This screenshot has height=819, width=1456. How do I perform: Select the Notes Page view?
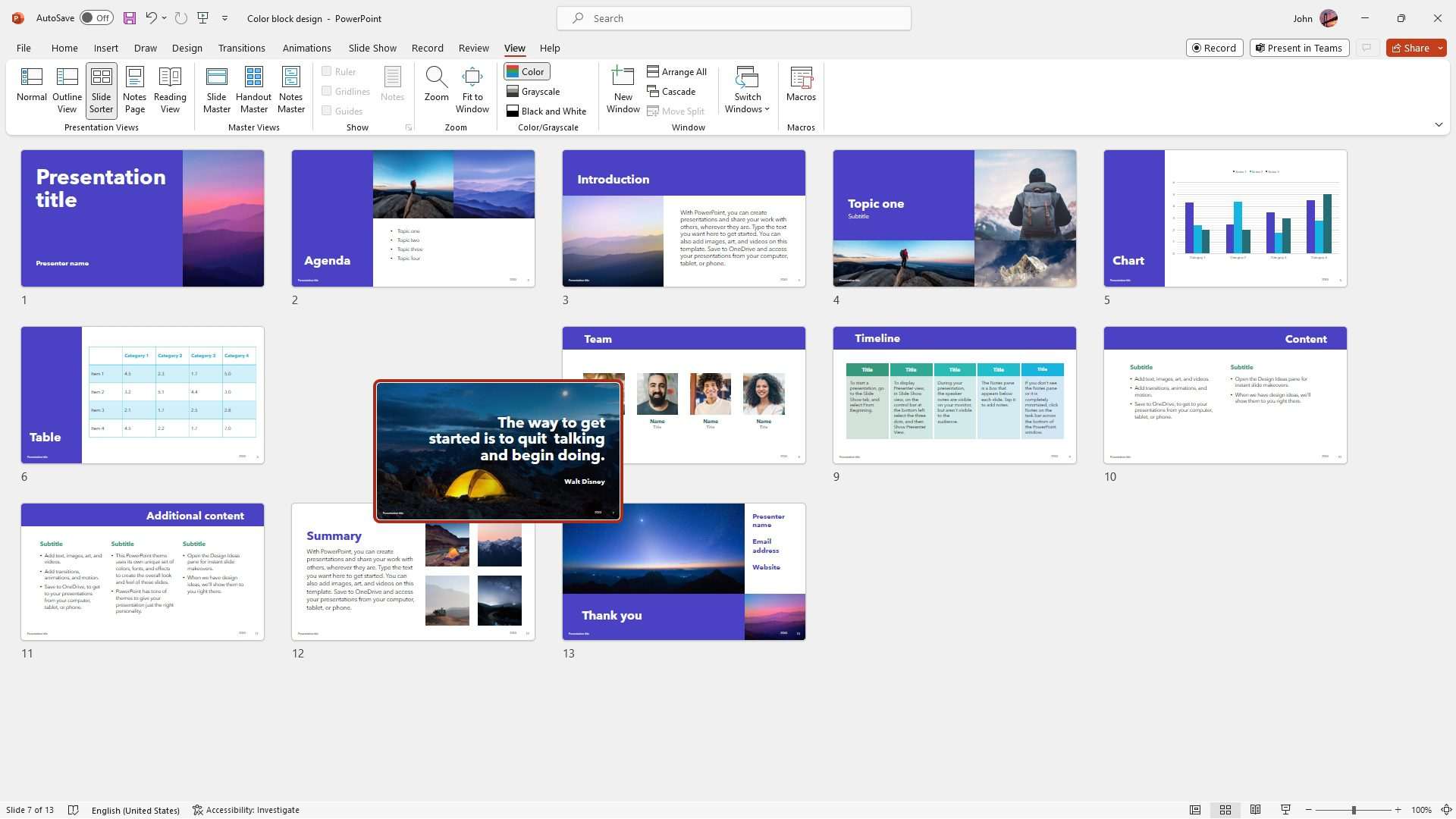(134, 89)
